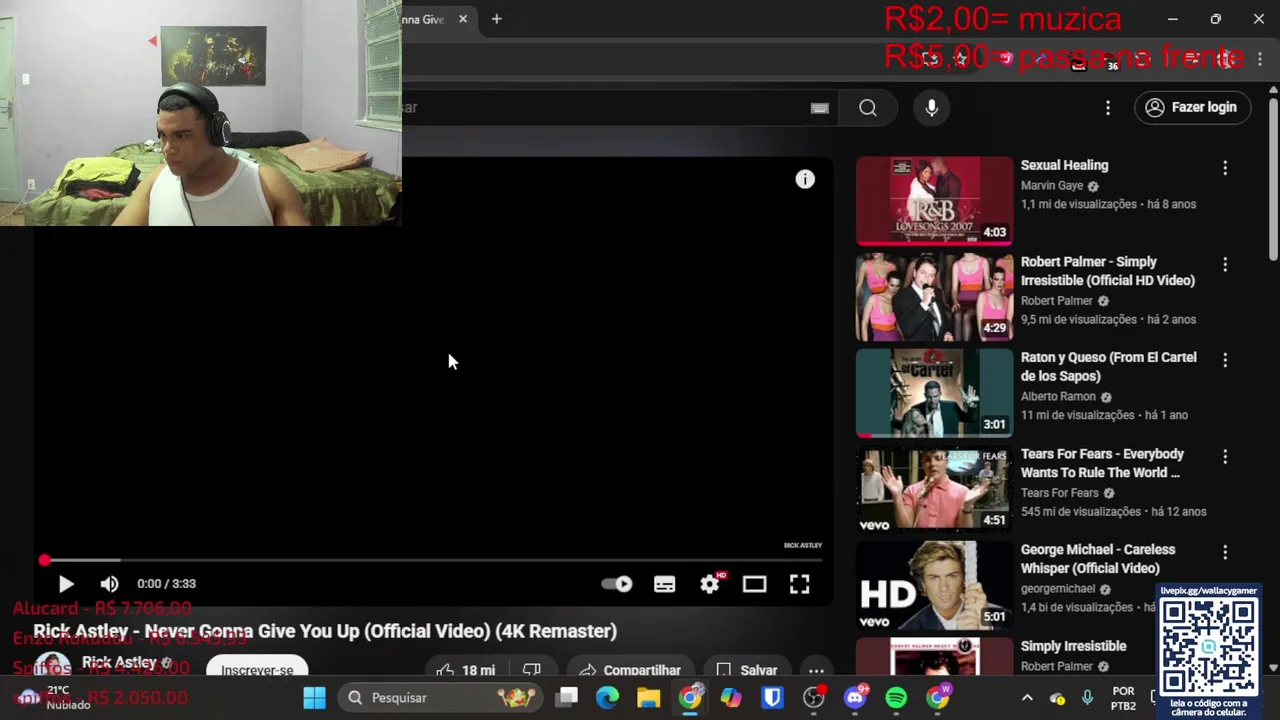Open a new Chrome tab
Image resolution: width=1280 pixels, height=720 pixels.
click(496, 19)
